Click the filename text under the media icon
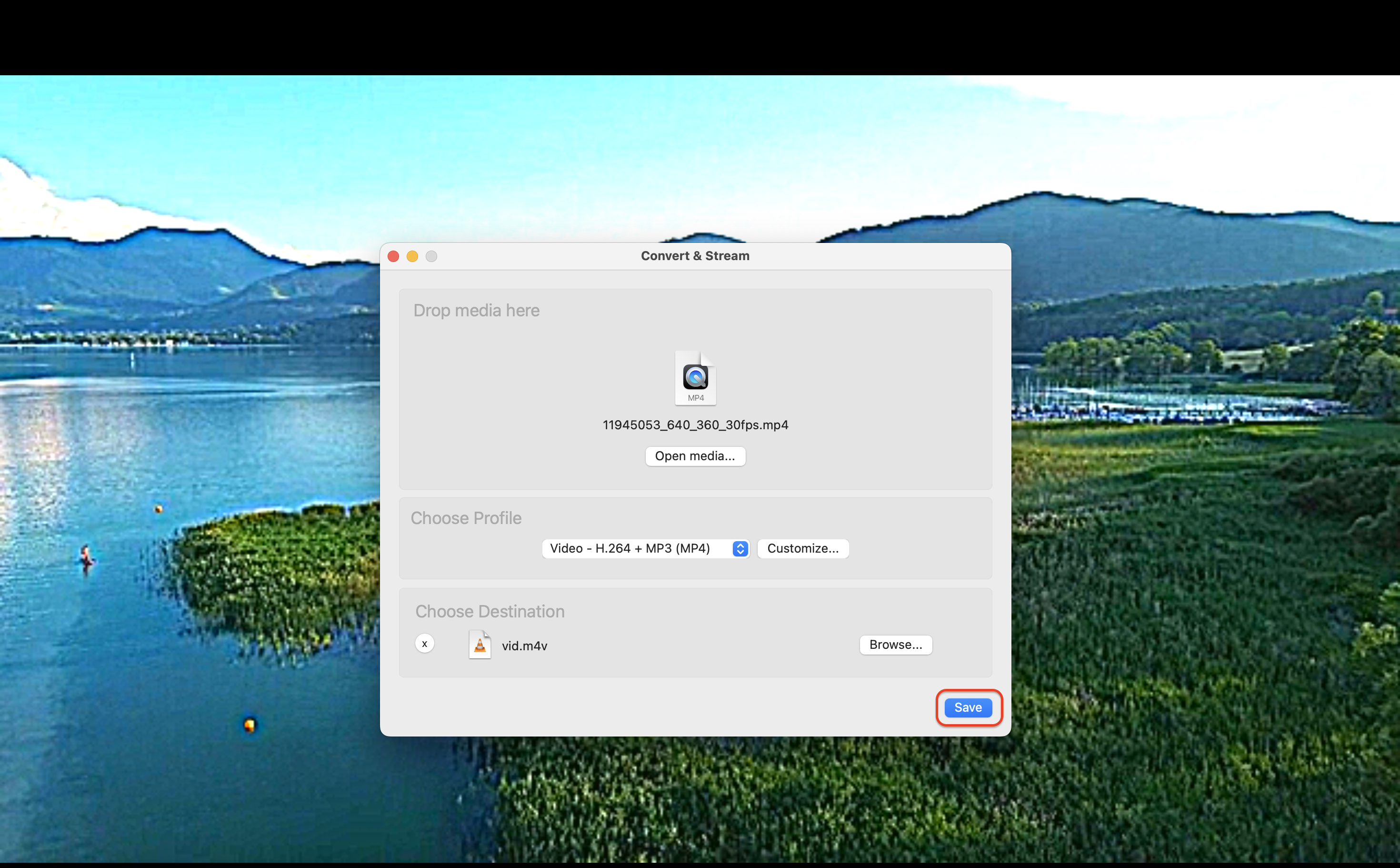 (x=695, y=425)
